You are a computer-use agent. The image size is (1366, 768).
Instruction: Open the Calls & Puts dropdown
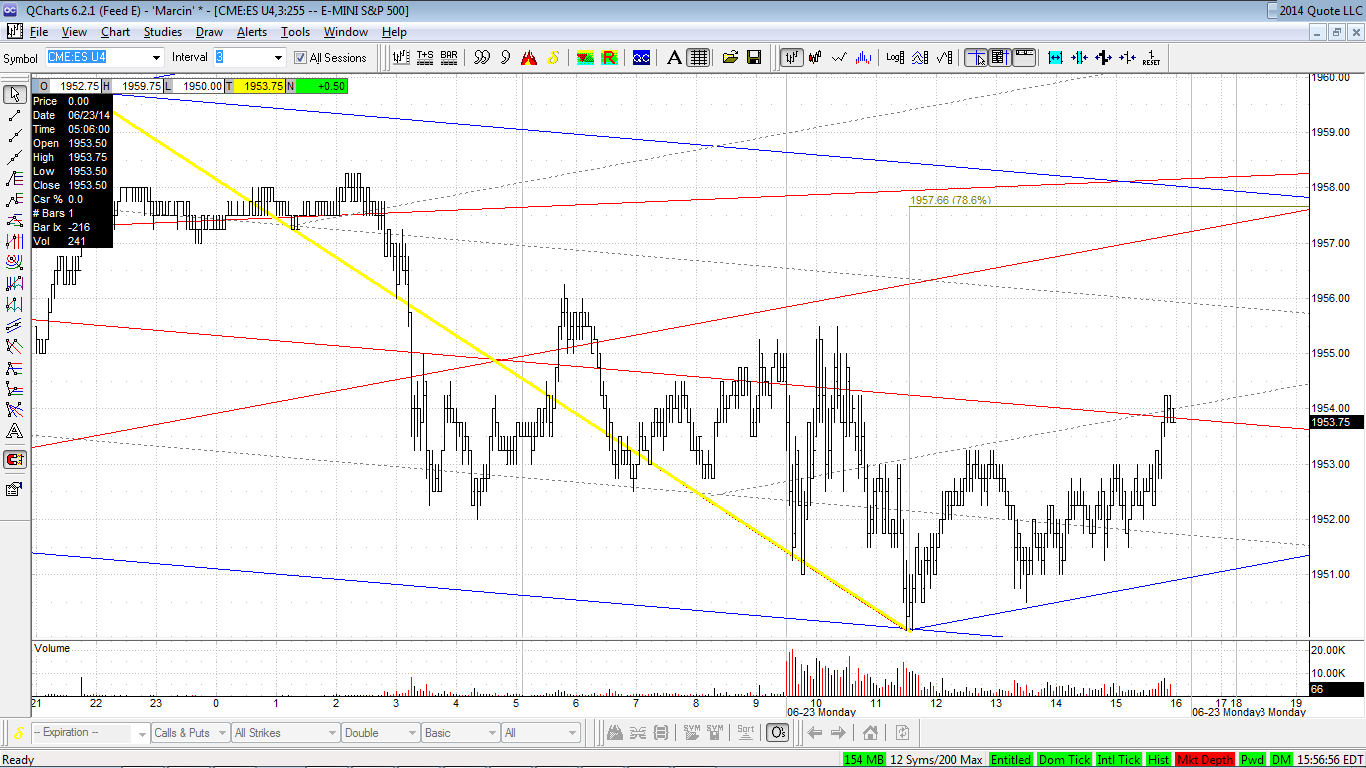[x=190, y=733]
